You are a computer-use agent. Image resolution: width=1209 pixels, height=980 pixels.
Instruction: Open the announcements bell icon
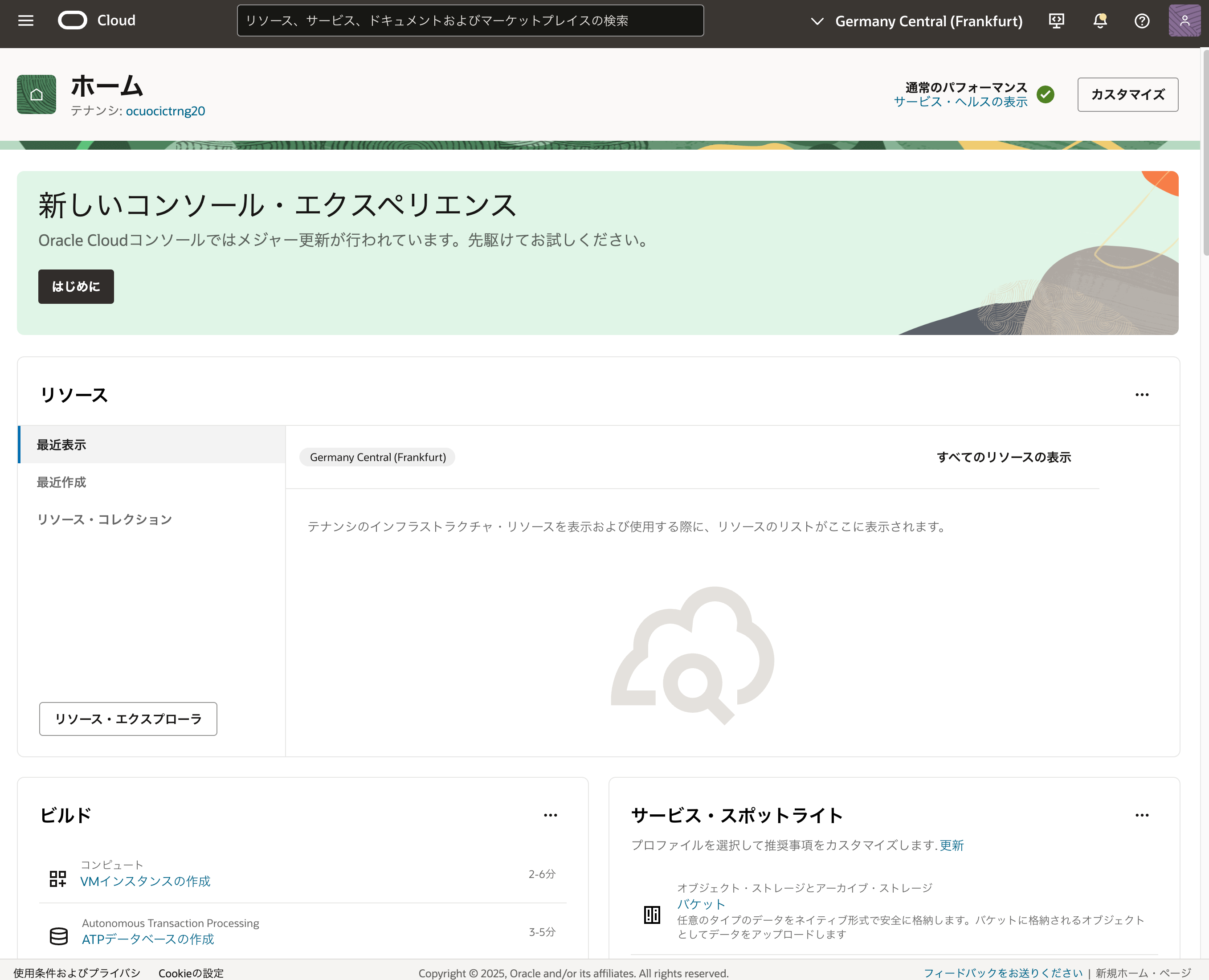(x=1099, y=21)
